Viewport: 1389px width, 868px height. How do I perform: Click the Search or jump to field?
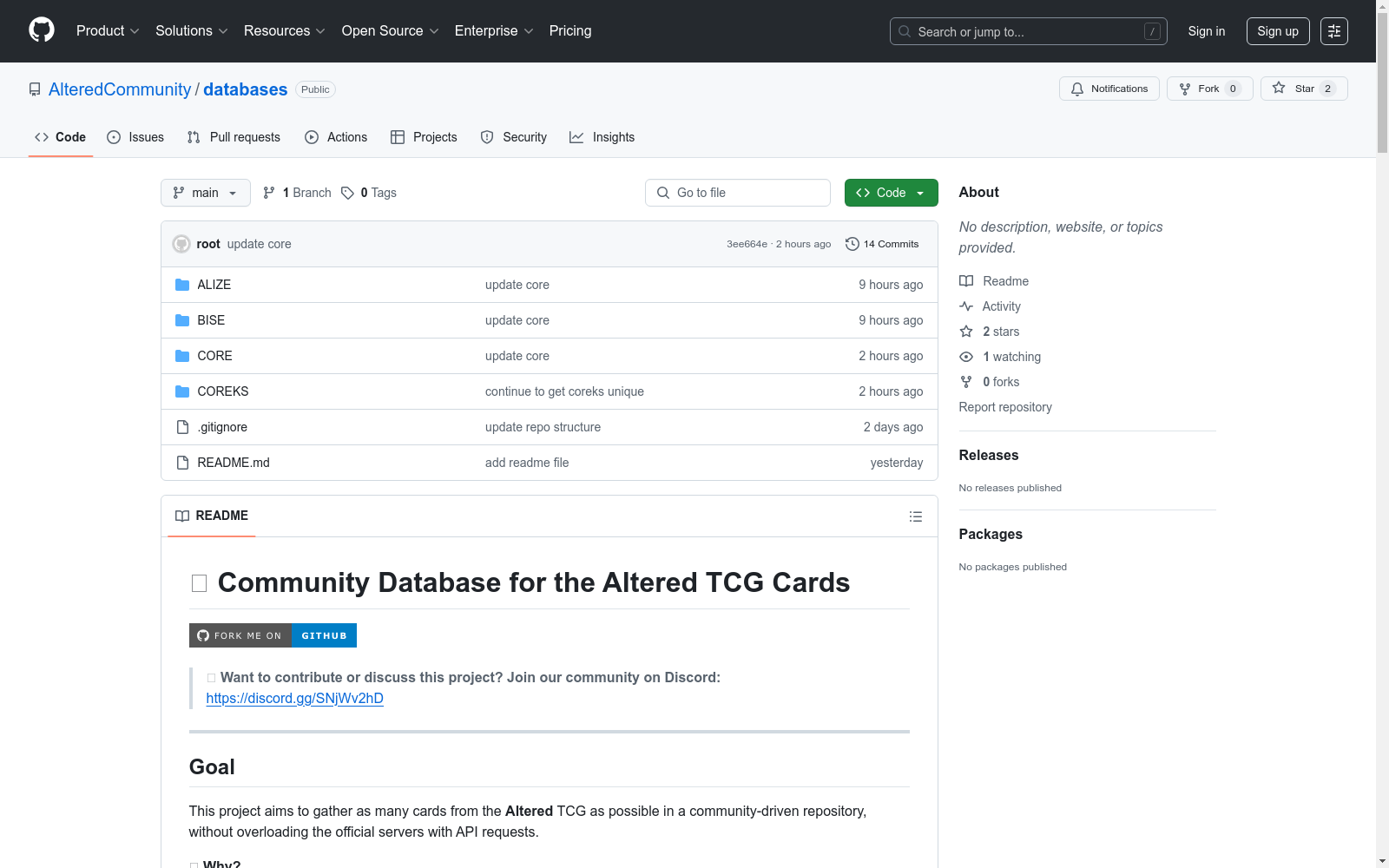tap(1029, 31)
